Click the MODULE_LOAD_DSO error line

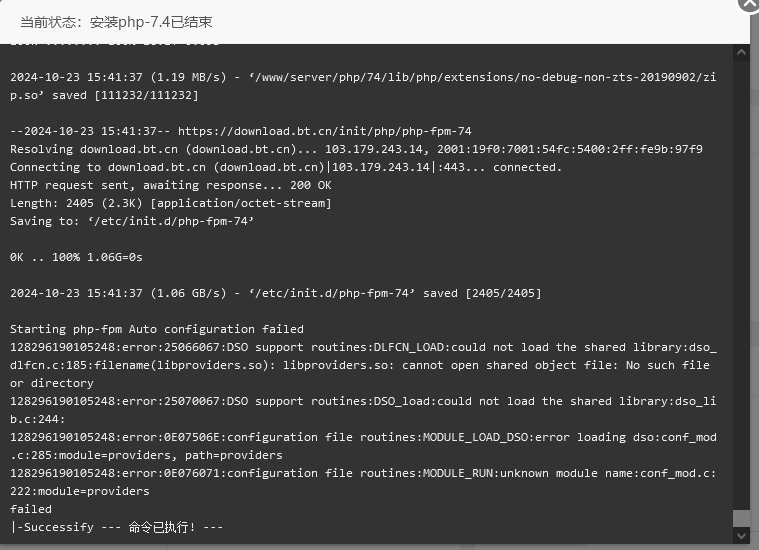coord(363,446)
